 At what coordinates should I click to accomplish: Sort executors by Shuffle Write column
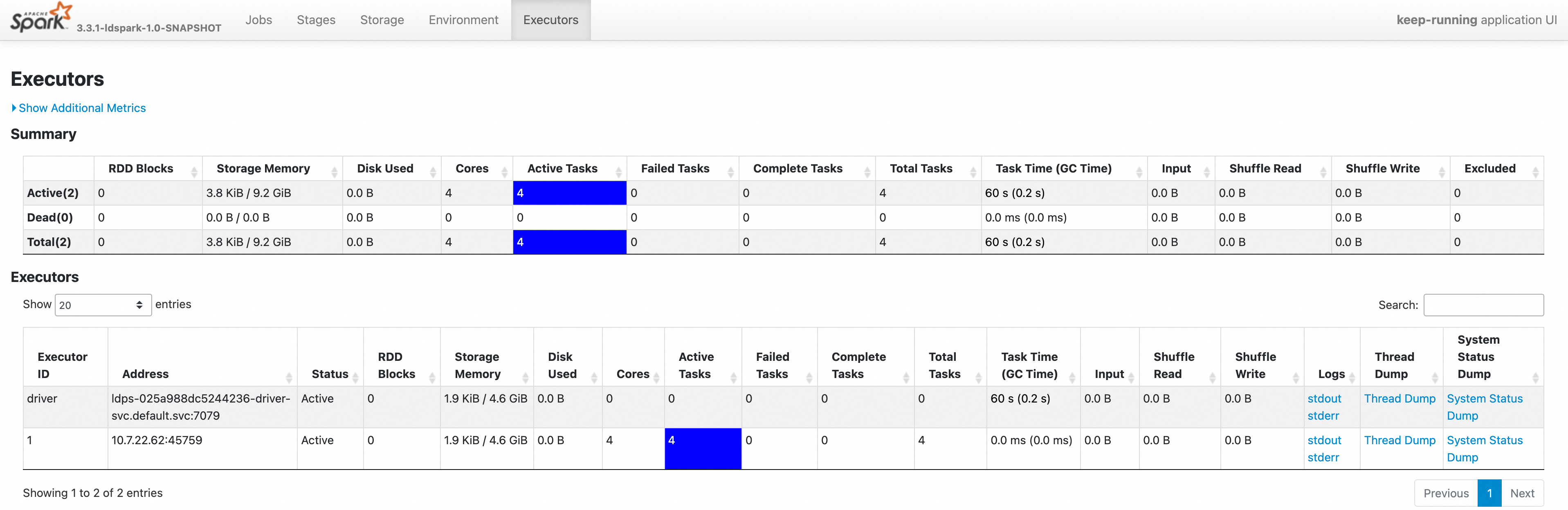pyautogui.click(x=1255, y=365)
